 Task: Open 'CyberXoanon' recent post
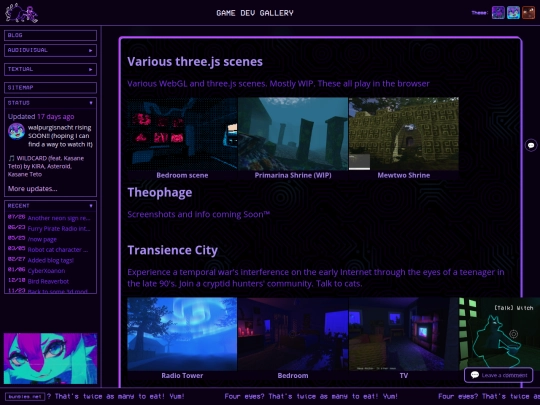click(x=46, y=271)
